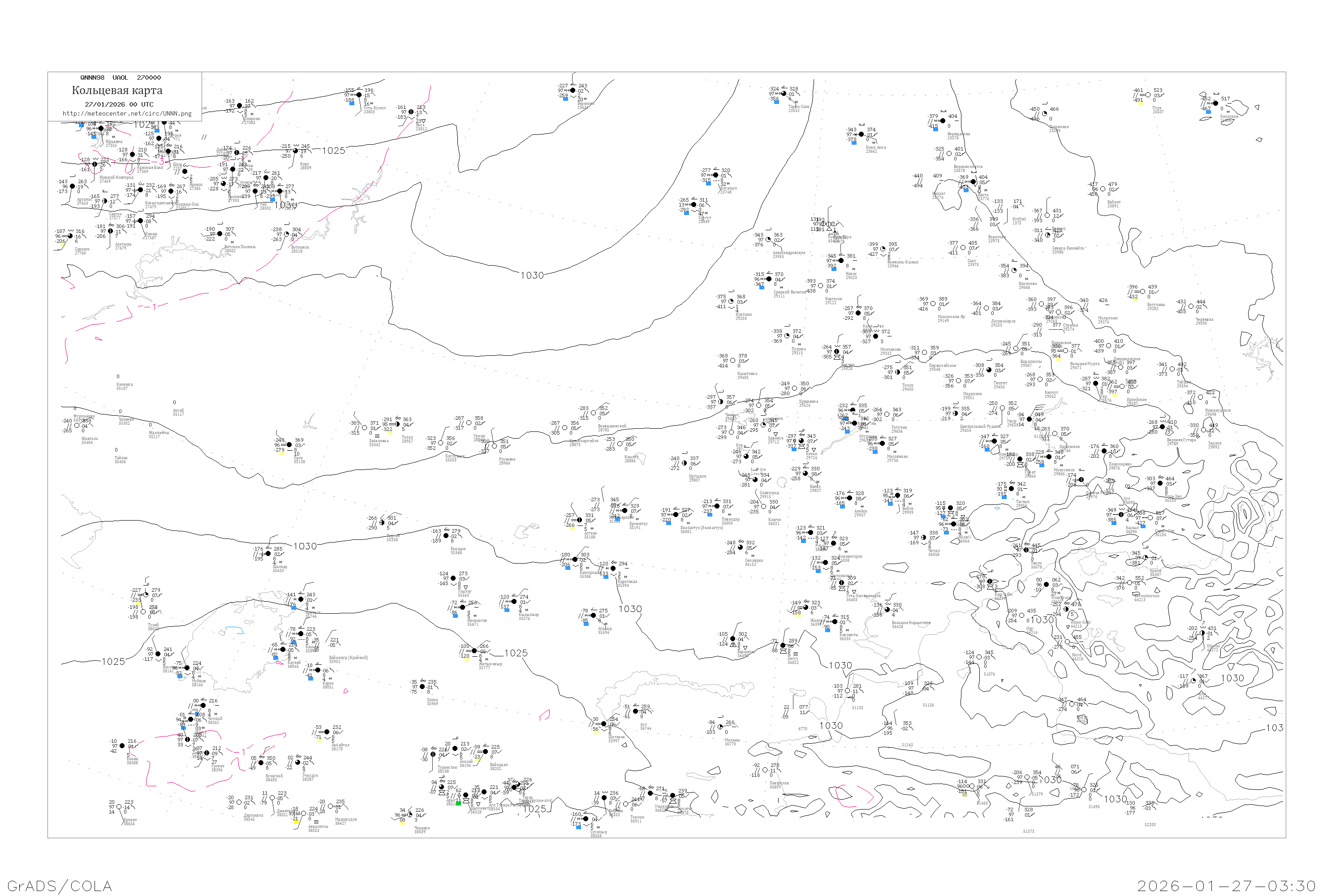Click the Кирс 28009 station circle
1344x896 pixels.
295,151
